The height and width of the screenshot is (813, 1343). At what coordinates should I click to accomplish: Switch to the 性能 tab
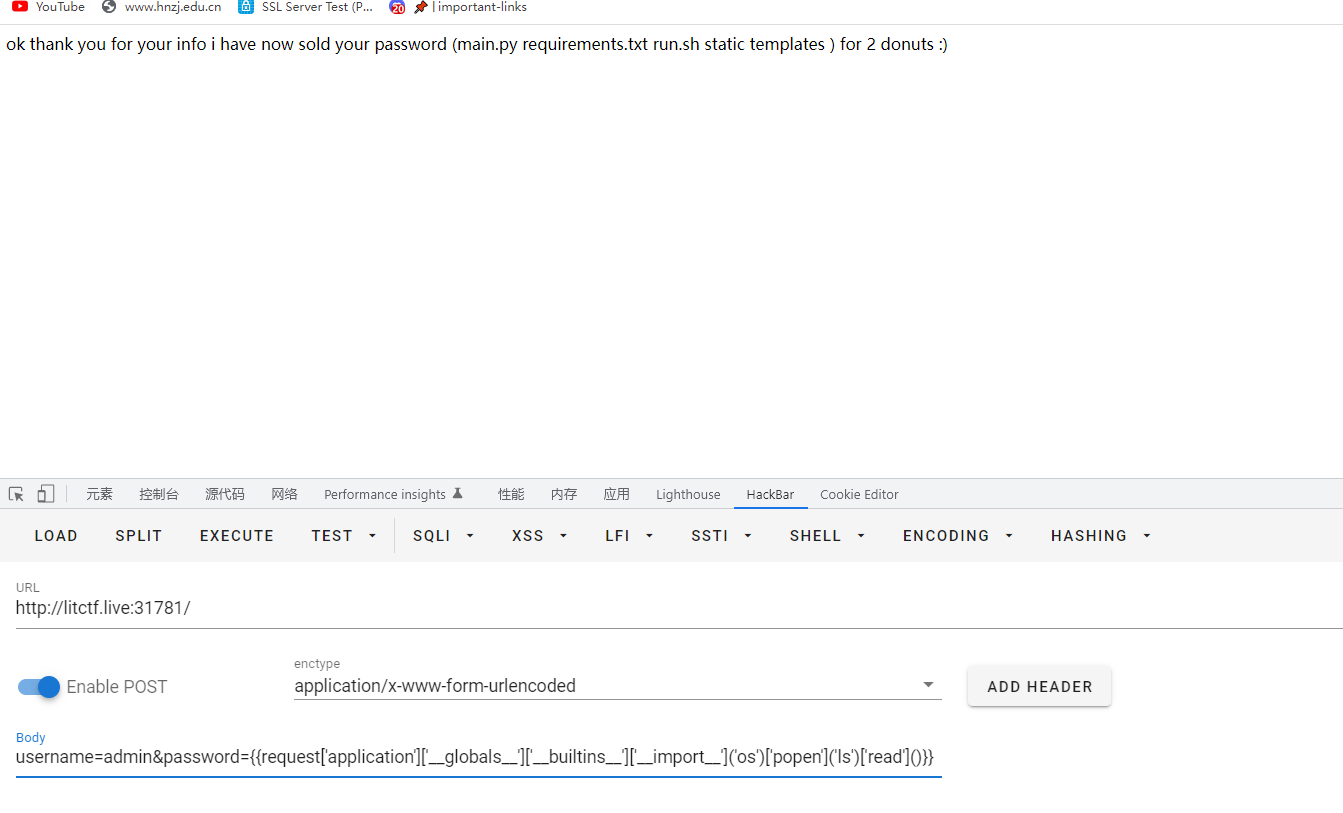511,494
